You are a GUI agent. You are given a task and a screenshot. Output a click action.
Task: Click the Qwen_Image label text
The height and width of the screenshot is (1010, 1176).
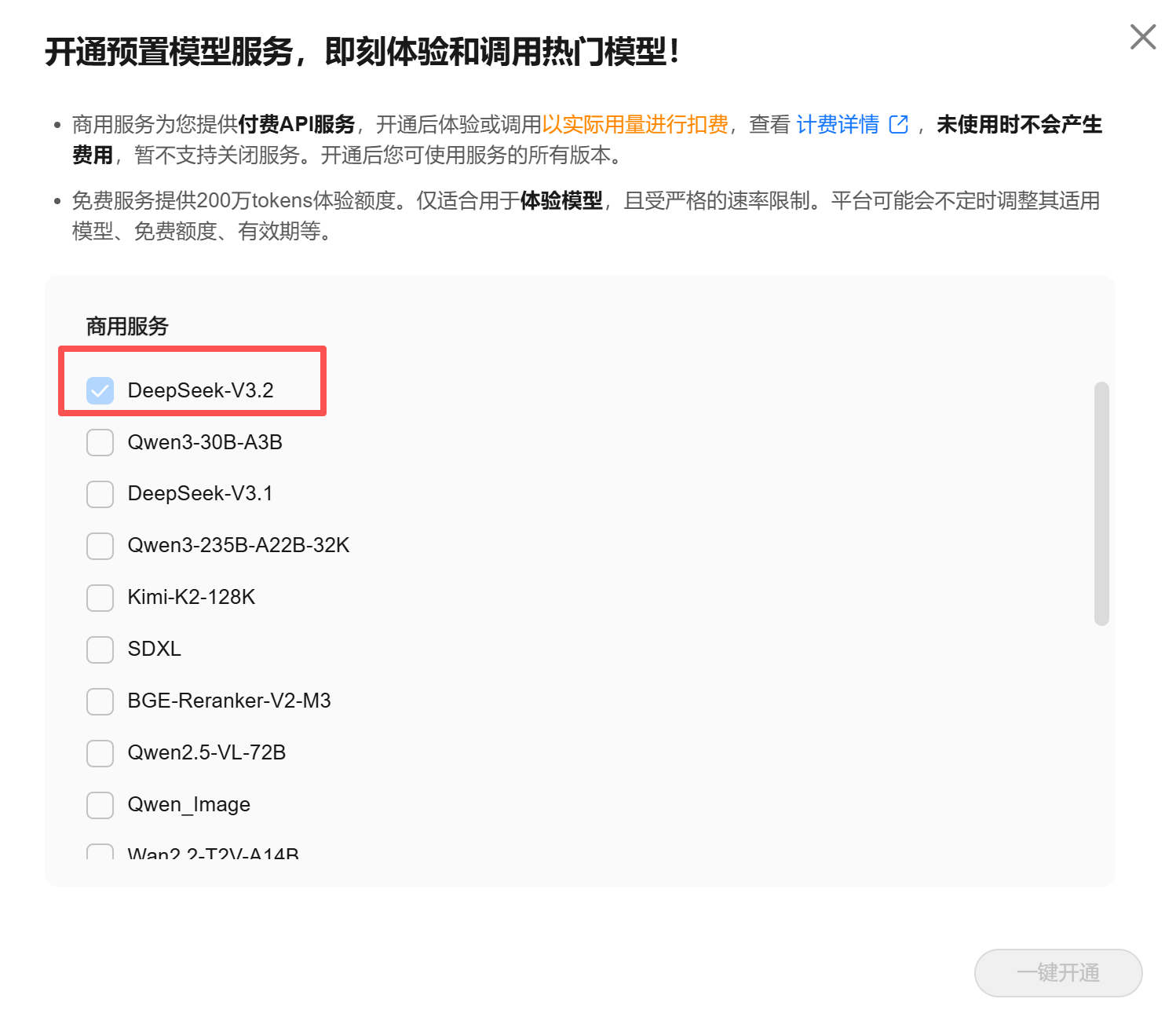pyautogui.click(x=189, y=804)
